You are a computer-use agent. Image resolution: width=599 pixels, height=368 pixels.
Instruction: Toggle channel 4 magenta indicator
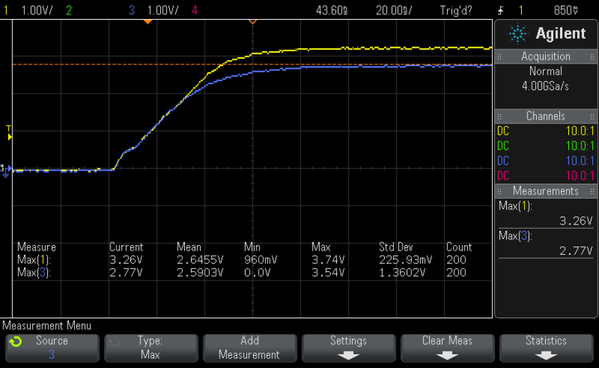pos(194,10)
